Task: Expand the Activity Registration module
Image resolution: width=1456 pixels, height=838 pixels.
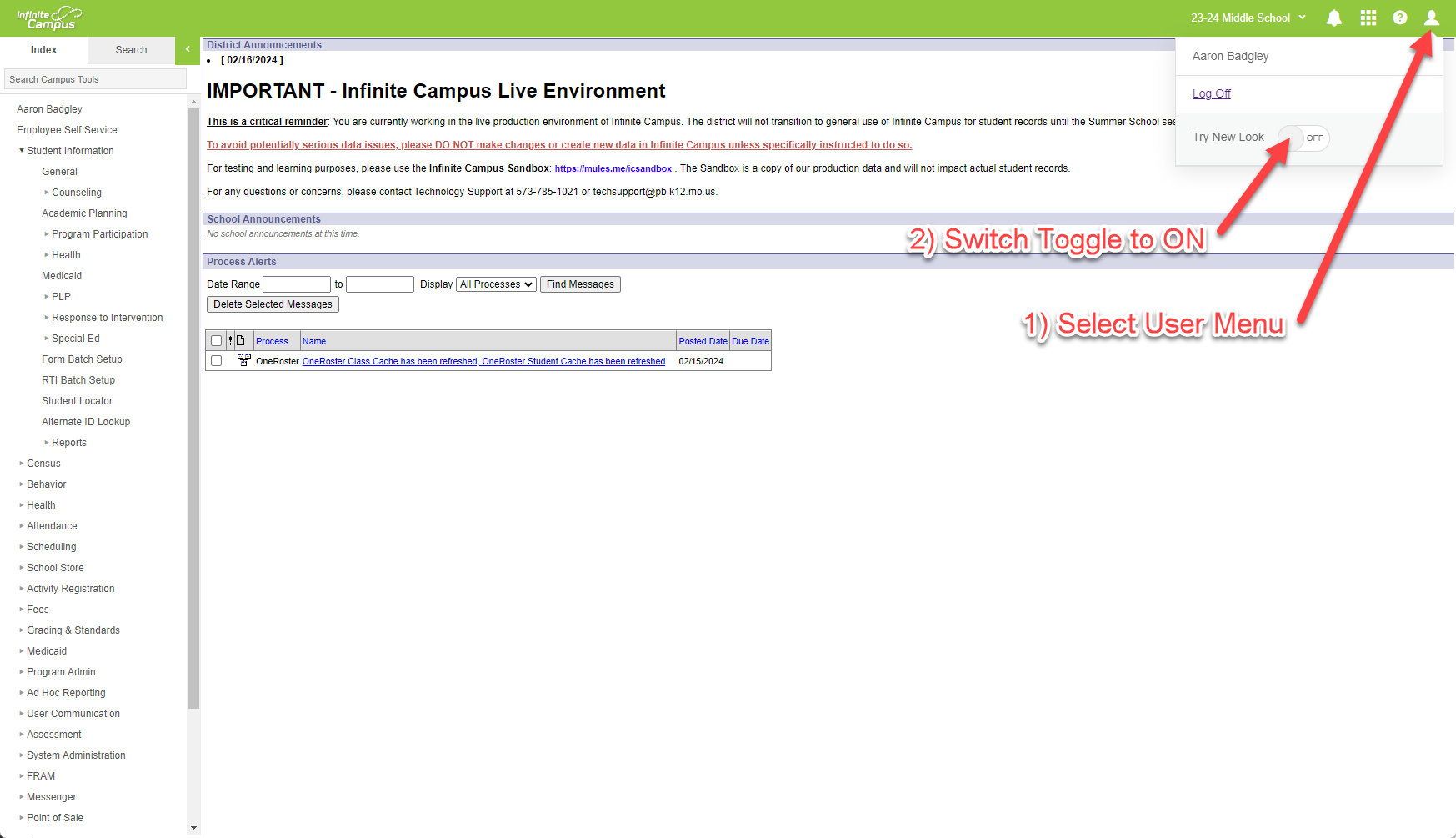Action: point(22,589)
